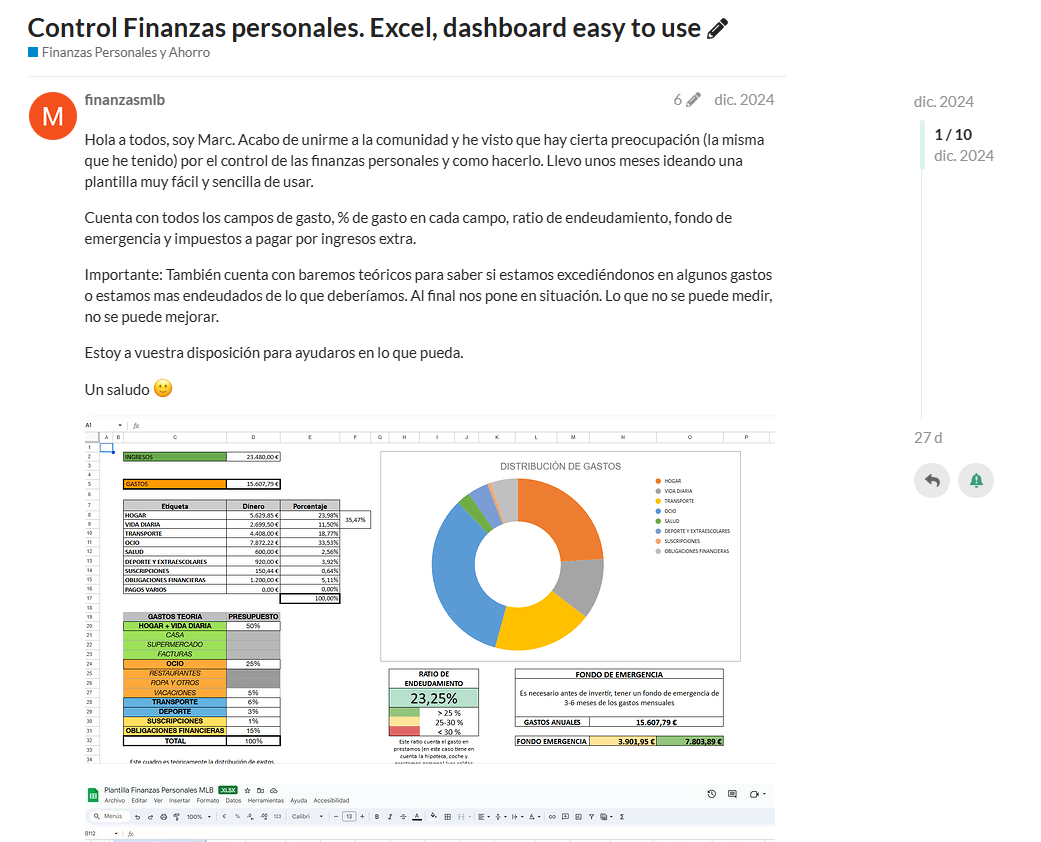The image size is (1041, 842).
Task: Toggle strikethrough in the Sheets toolbar
Action: [403, 817]
